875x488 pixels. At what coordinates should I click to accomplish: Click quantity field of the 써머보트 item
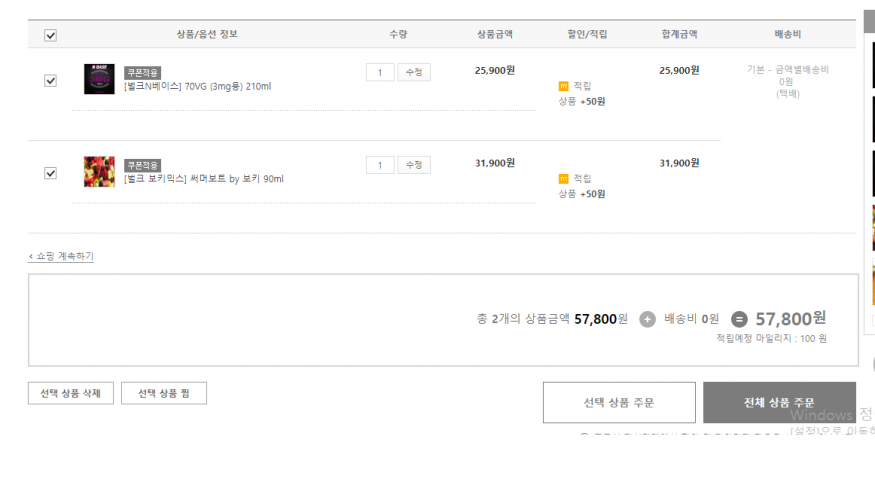380,165
